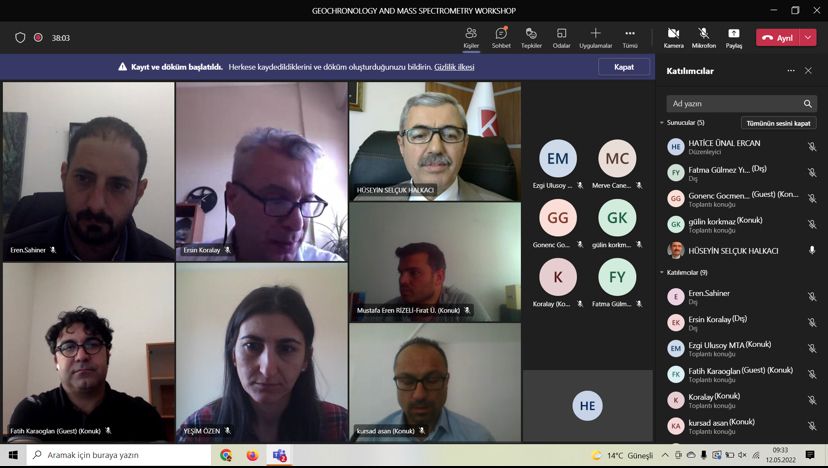828x468 pixels.
Task: Toggle the Mikrofon mute state
Action: [x=704, y=37]
